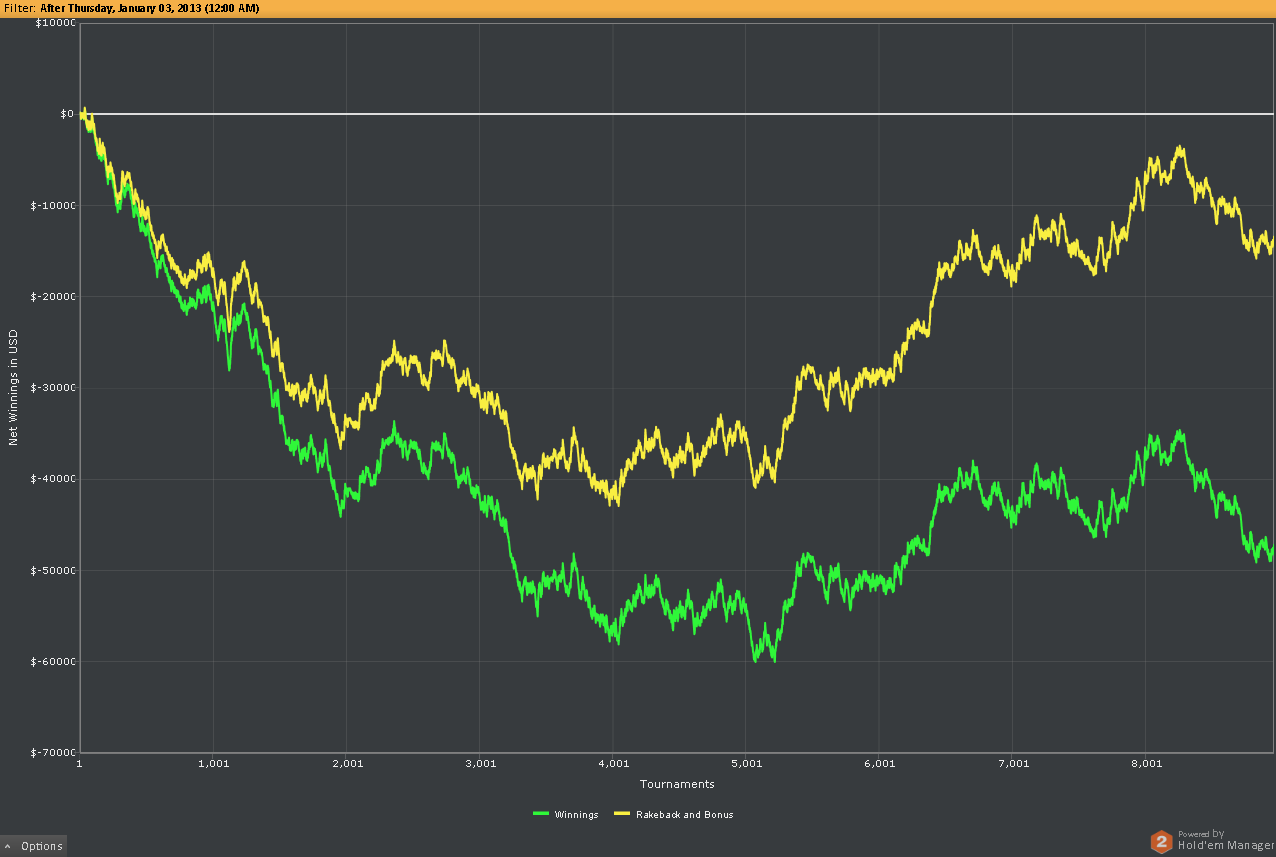Click the $0 y-axis label
This screenshot has width=1276, height=857.
click(x=67, y=114)
